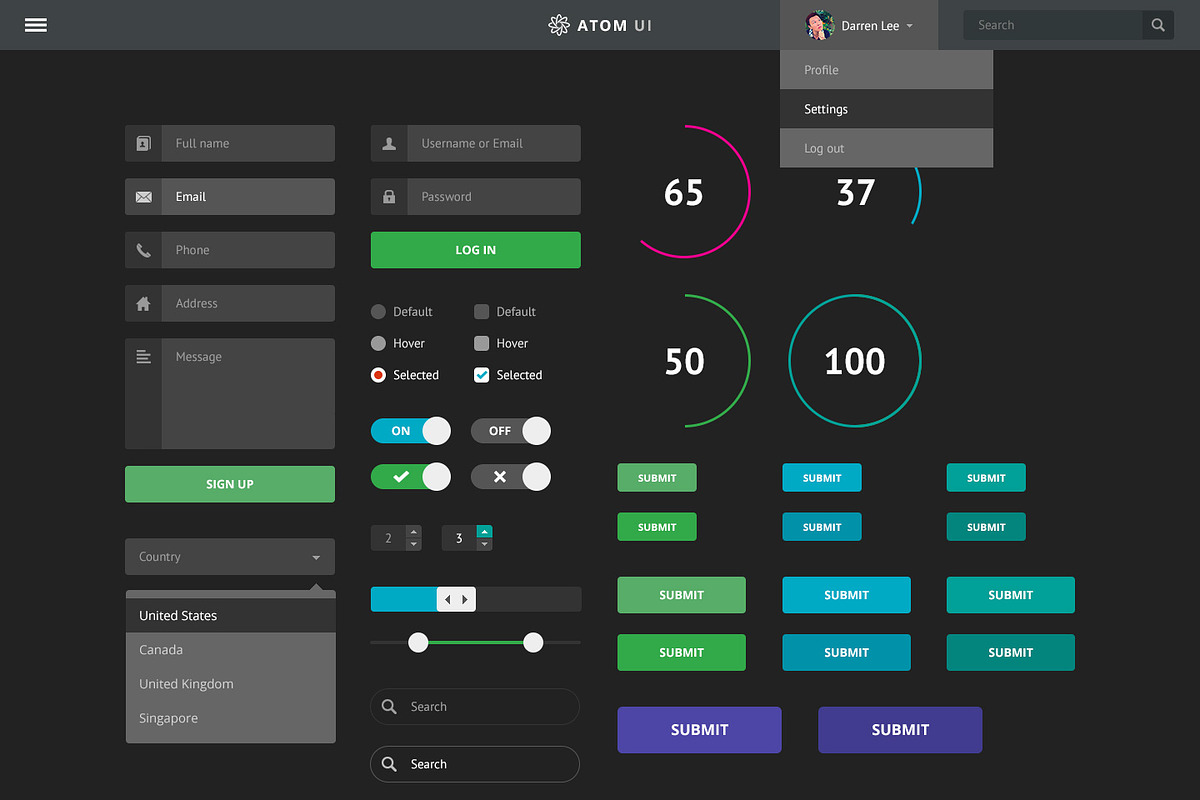Image resolution: width=1200 pixels, height=800 pixels.
Task: Select the Default radio button
Action: point(378,311)
